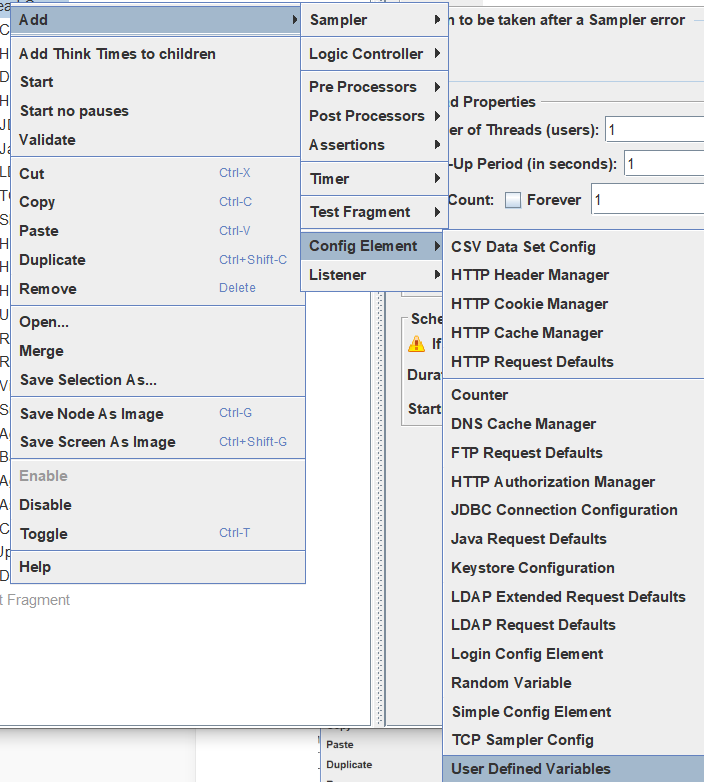704x782 pixels.
Task: Expand the Pre Processors submenu
Action: [x=374, y=87]
